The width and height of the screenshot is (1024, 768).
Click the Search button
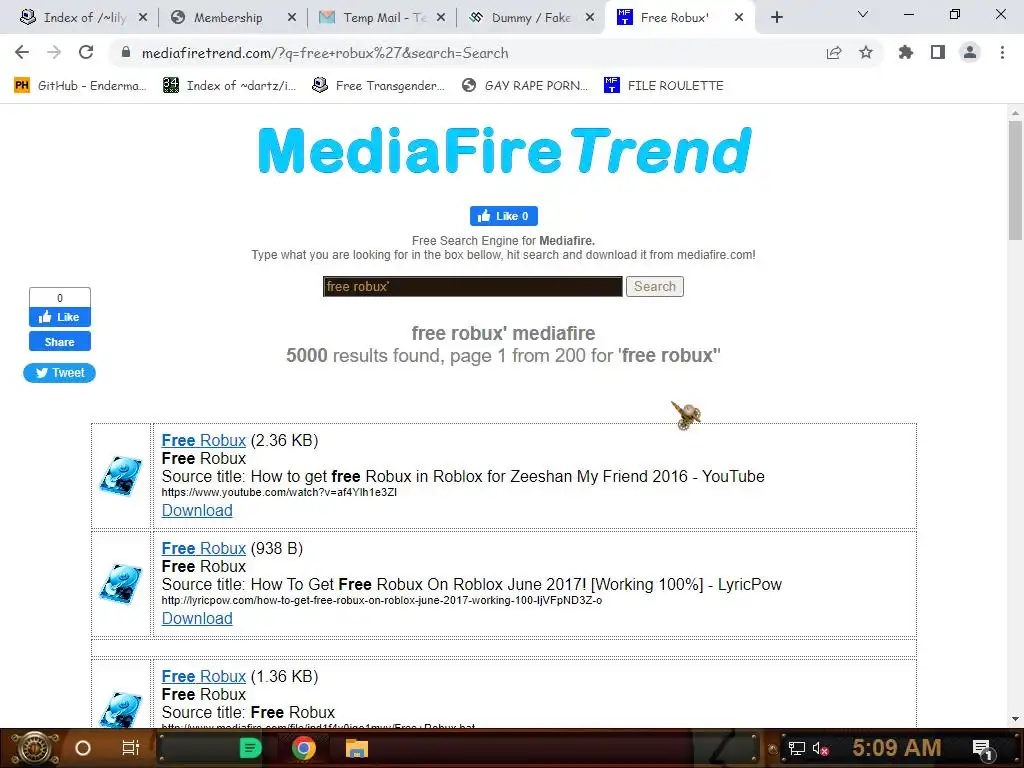click(654, 287)
